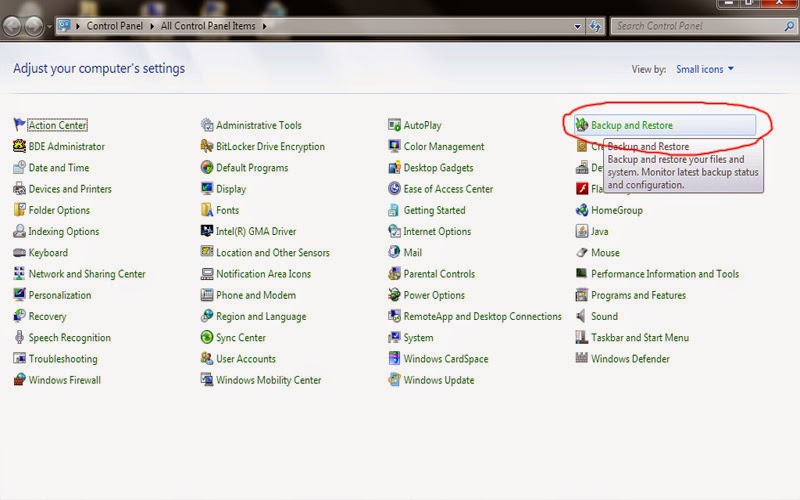The height and width of the screenshot is (500, 800).
Task: Expand the arrow before Control Panel breadcrumb
Action: (x=78, y=26)
